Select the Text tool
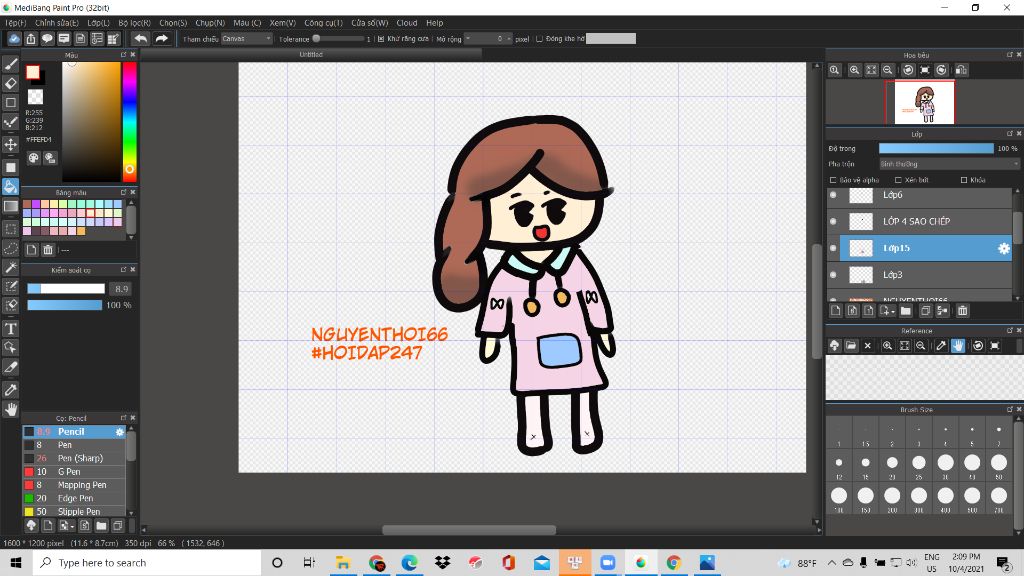This screenshot has width=1024, height=576. click(x=10, y=328)
